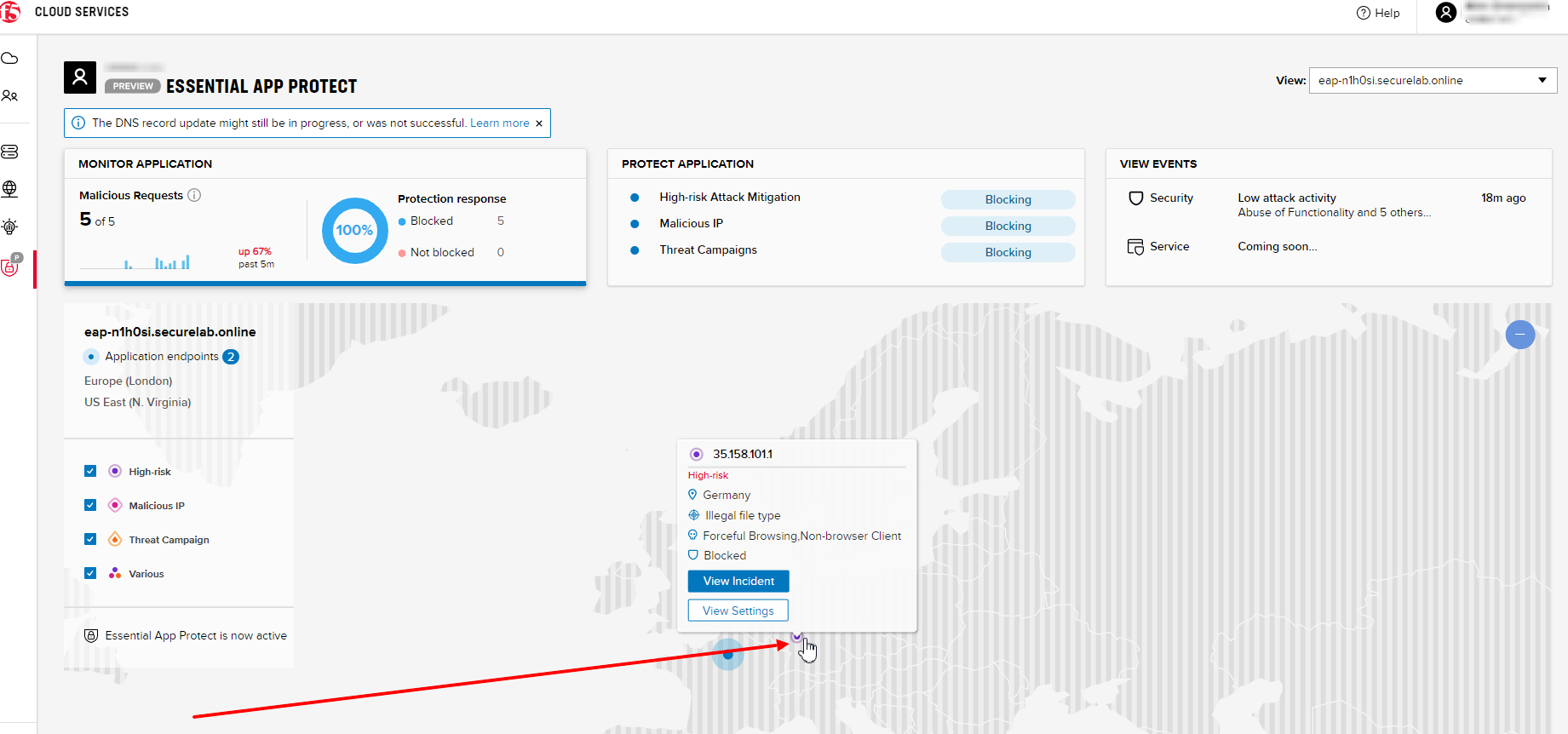Open the globe sidebar icon

point(10,189)
